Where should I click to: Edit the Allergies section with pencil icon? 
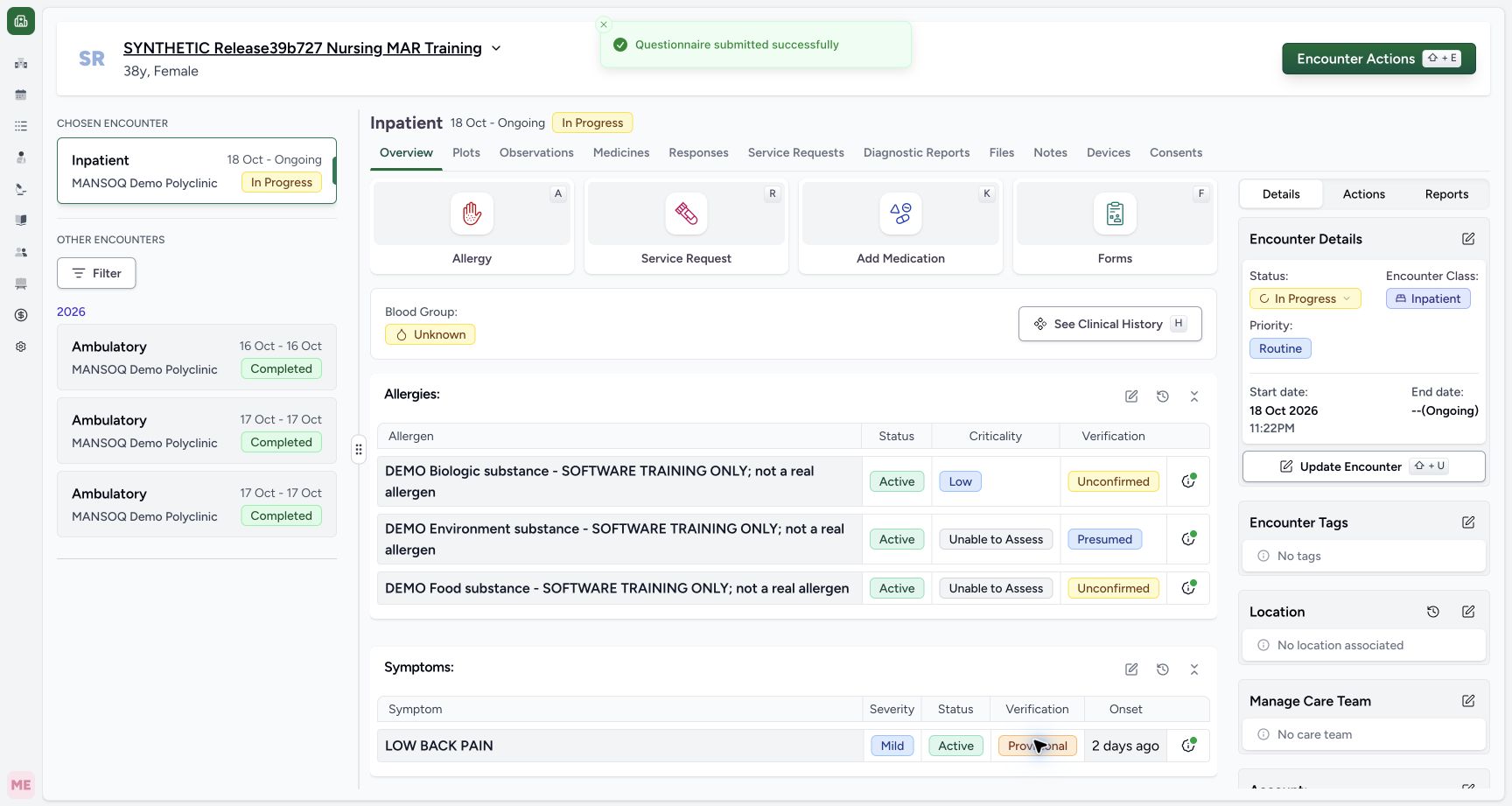click(x=1131, y=396)
